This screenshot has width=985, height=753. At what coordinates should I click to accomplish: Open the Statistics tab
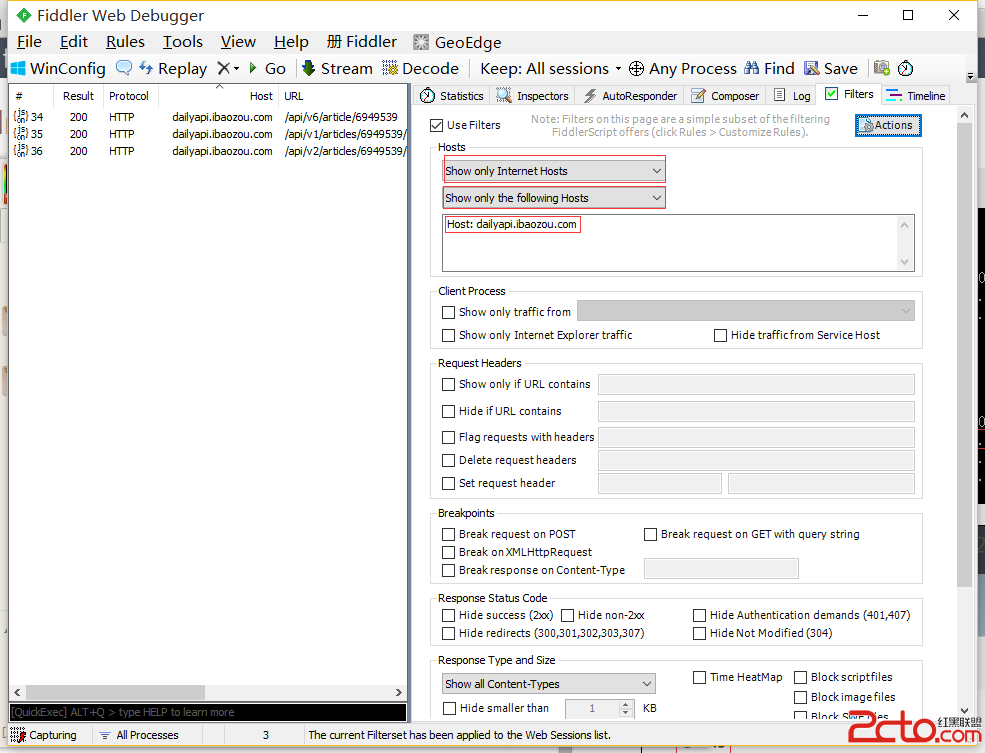(452, 95)
